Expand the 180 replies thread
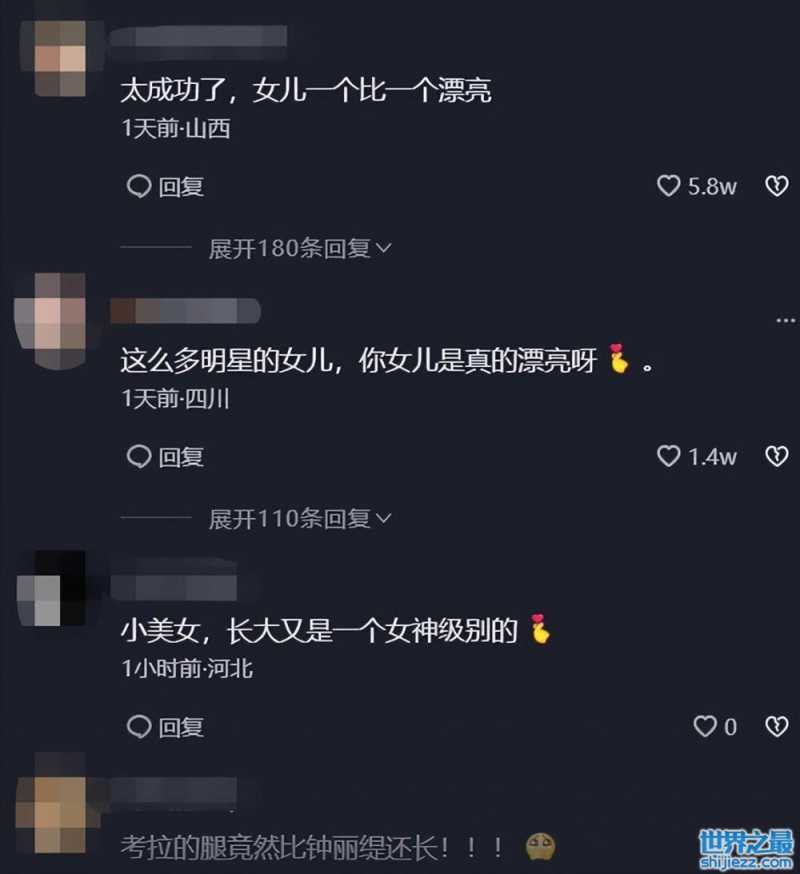800x874 pixels. click(300, 248)
